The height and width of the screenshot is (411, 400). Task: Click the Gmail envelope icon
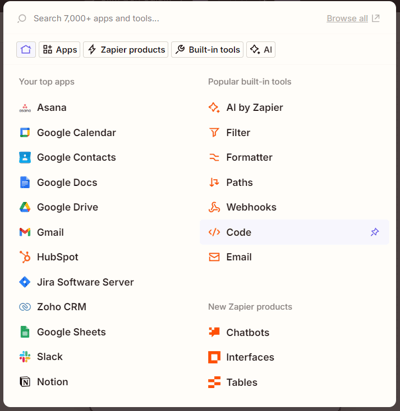click(25, 232)
